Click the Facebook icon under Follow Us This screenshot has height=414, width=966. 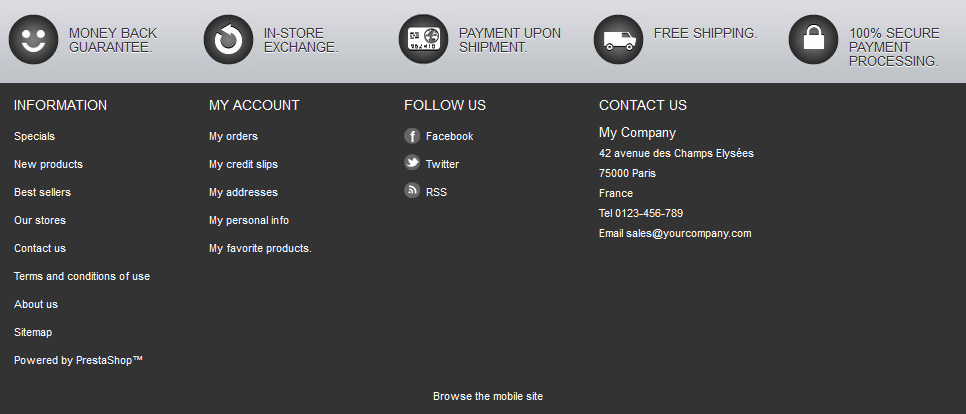pyautogui.click(x=412, y=136)
